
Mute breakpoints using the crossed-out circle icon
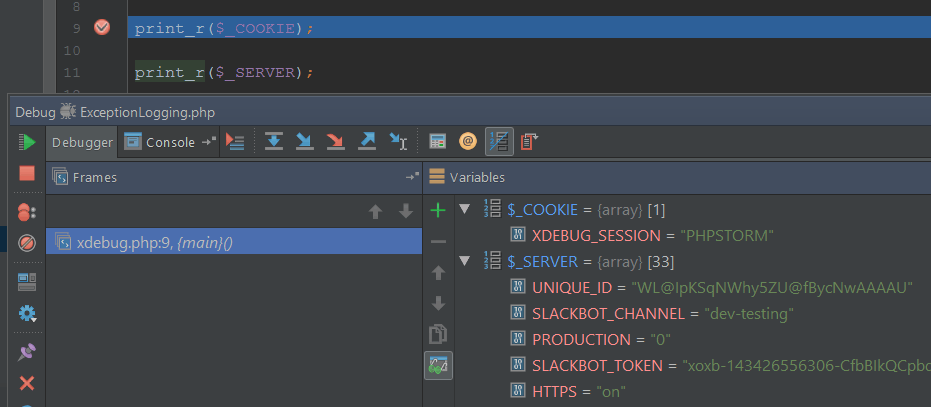[x=27, y=242]
